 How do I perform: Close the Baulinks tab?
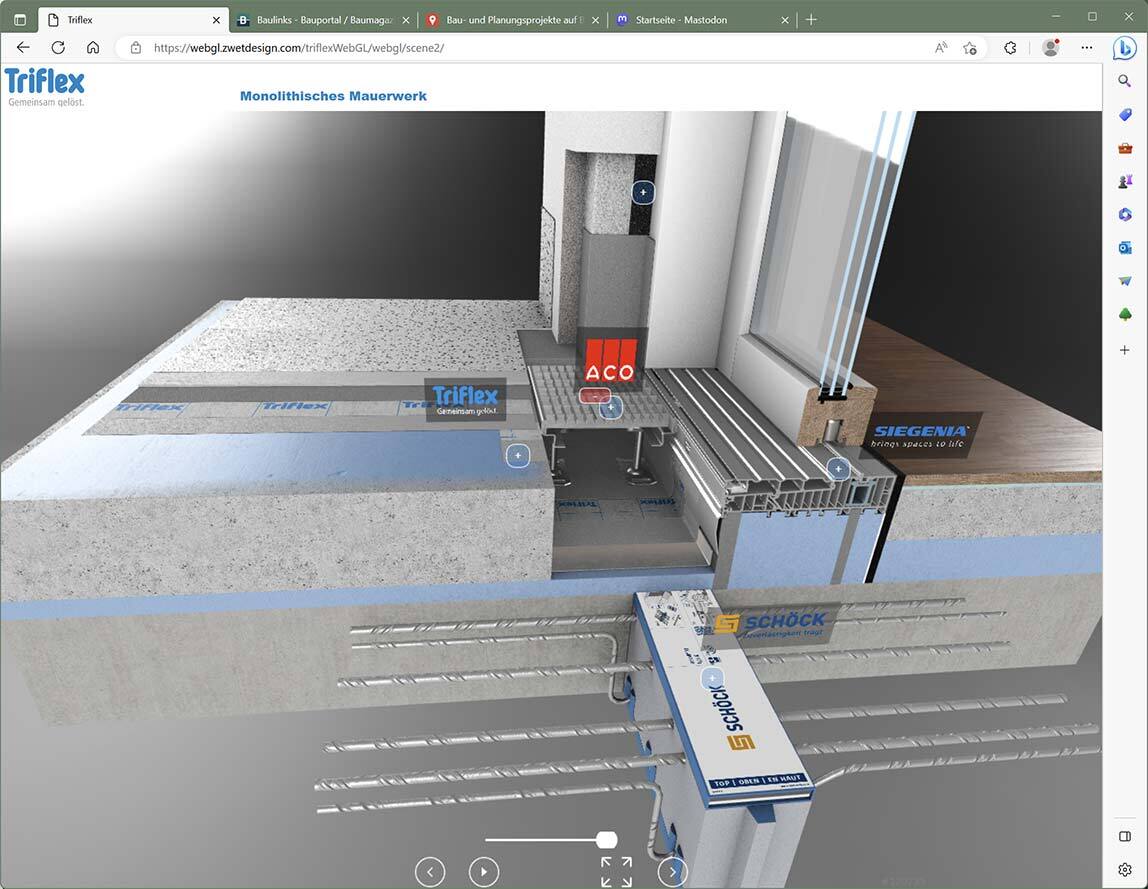pos(406,21)
